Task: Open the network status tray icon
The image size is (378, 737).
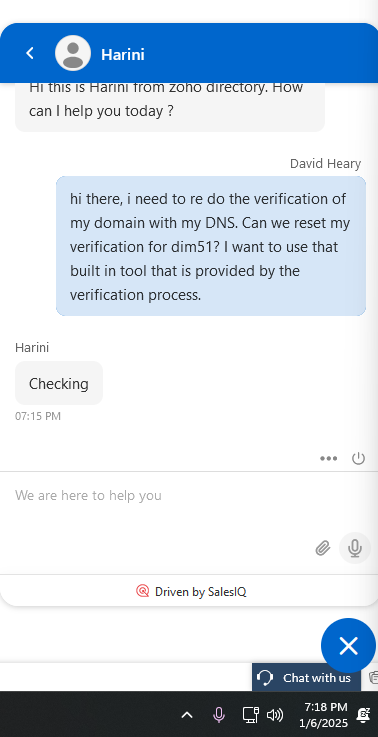Action: tap(250, 715)
